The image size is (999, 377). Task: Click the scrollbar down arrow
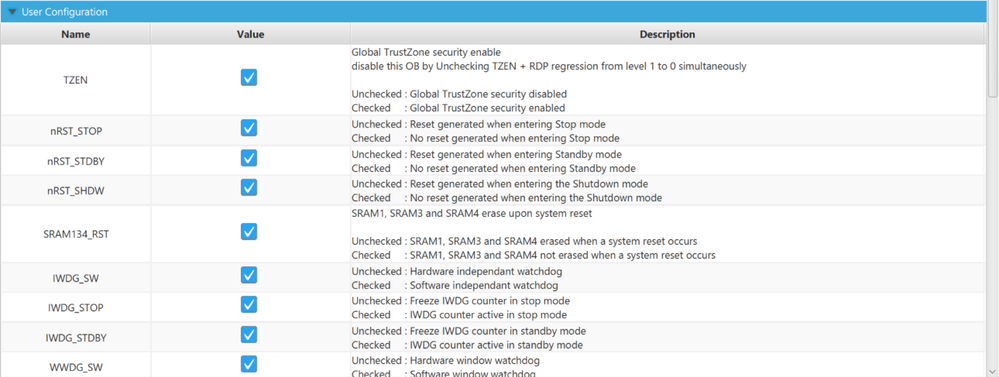coord(993,370)
